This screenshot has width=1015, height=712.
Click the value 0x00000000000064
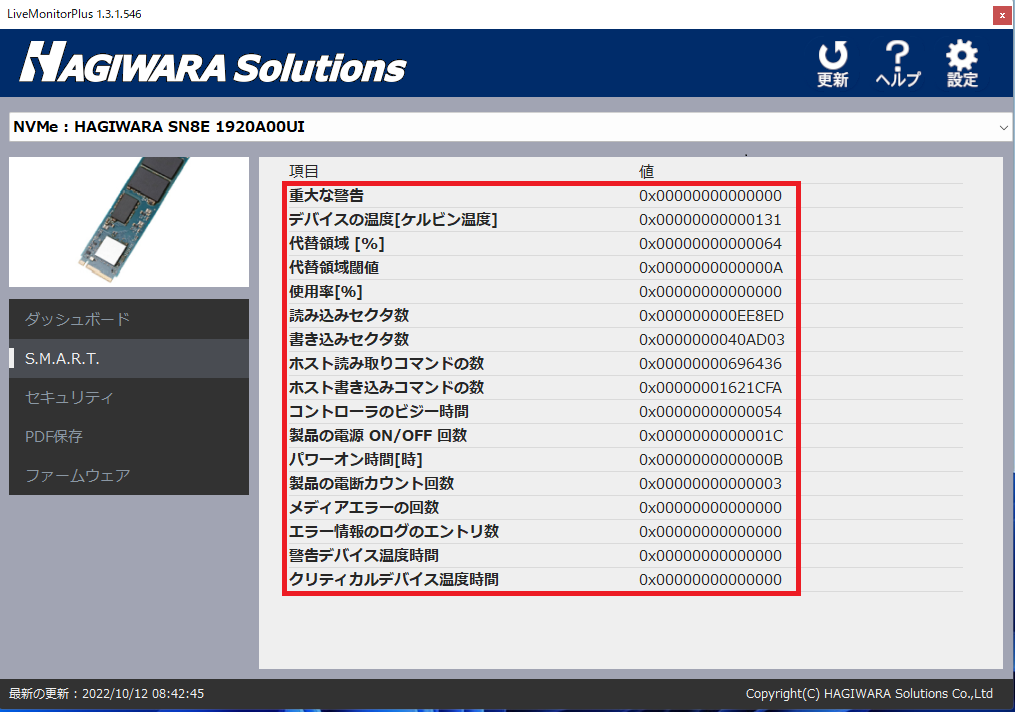click(x=710, y=243)
